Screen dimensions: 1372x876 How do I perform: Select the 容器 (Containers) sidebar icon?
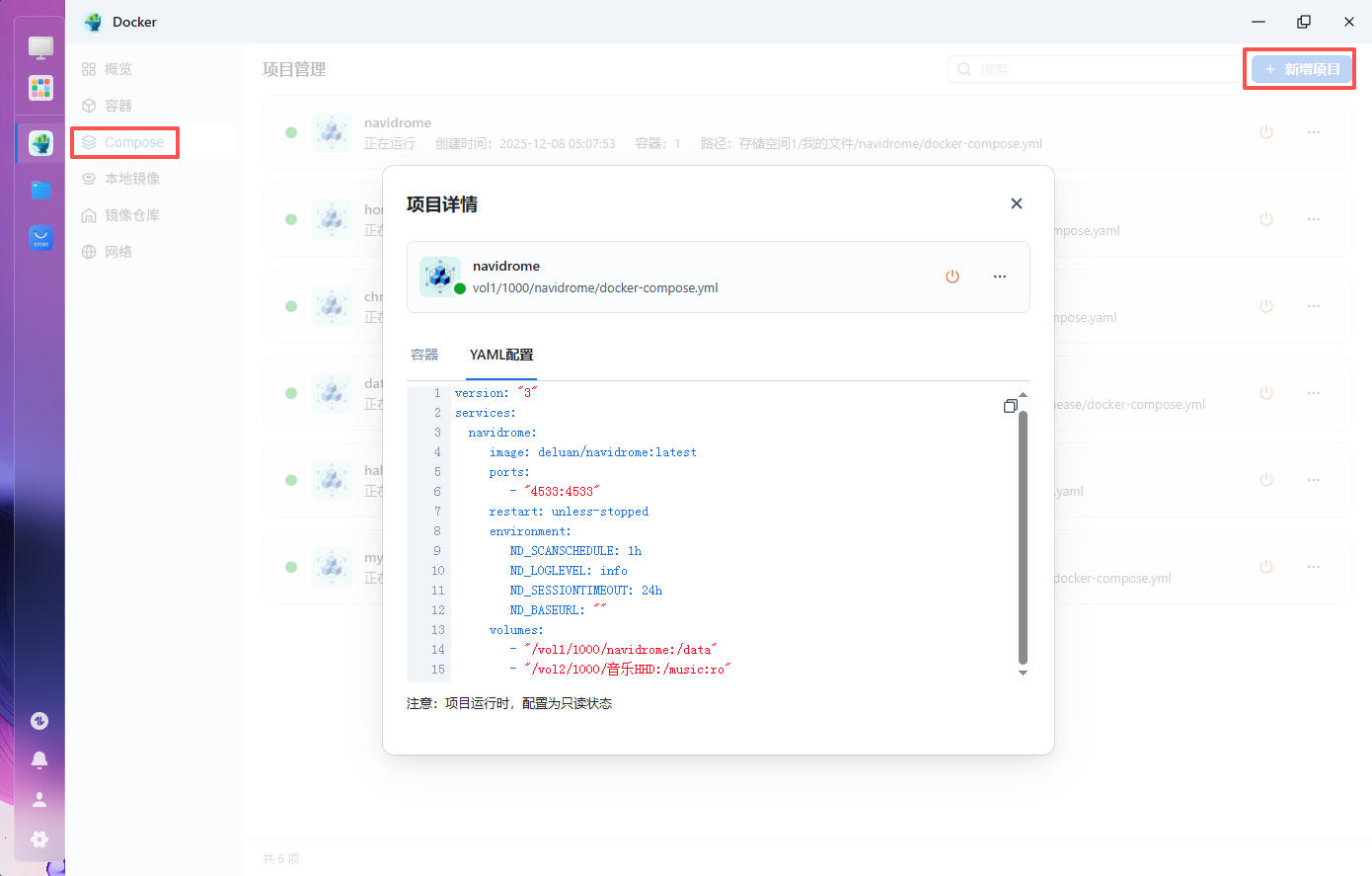89,106
